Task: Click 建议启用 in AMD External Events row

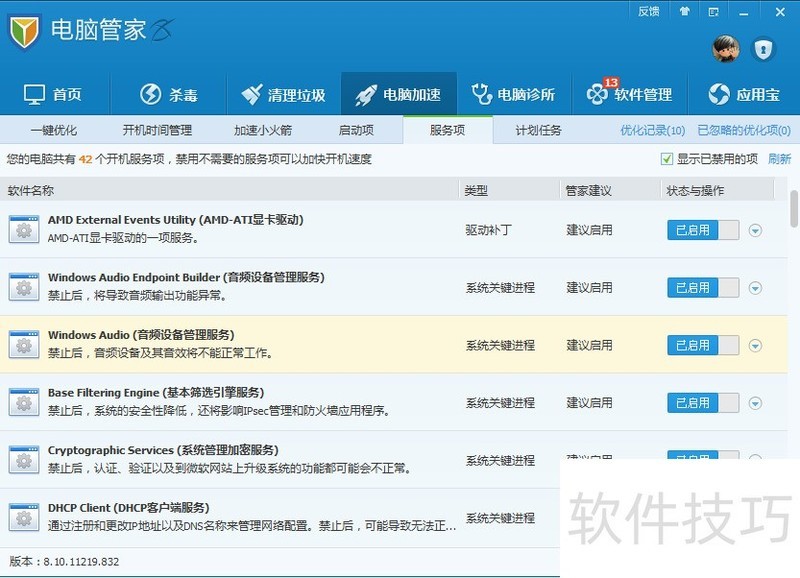Action: click(x=589, y=230)
